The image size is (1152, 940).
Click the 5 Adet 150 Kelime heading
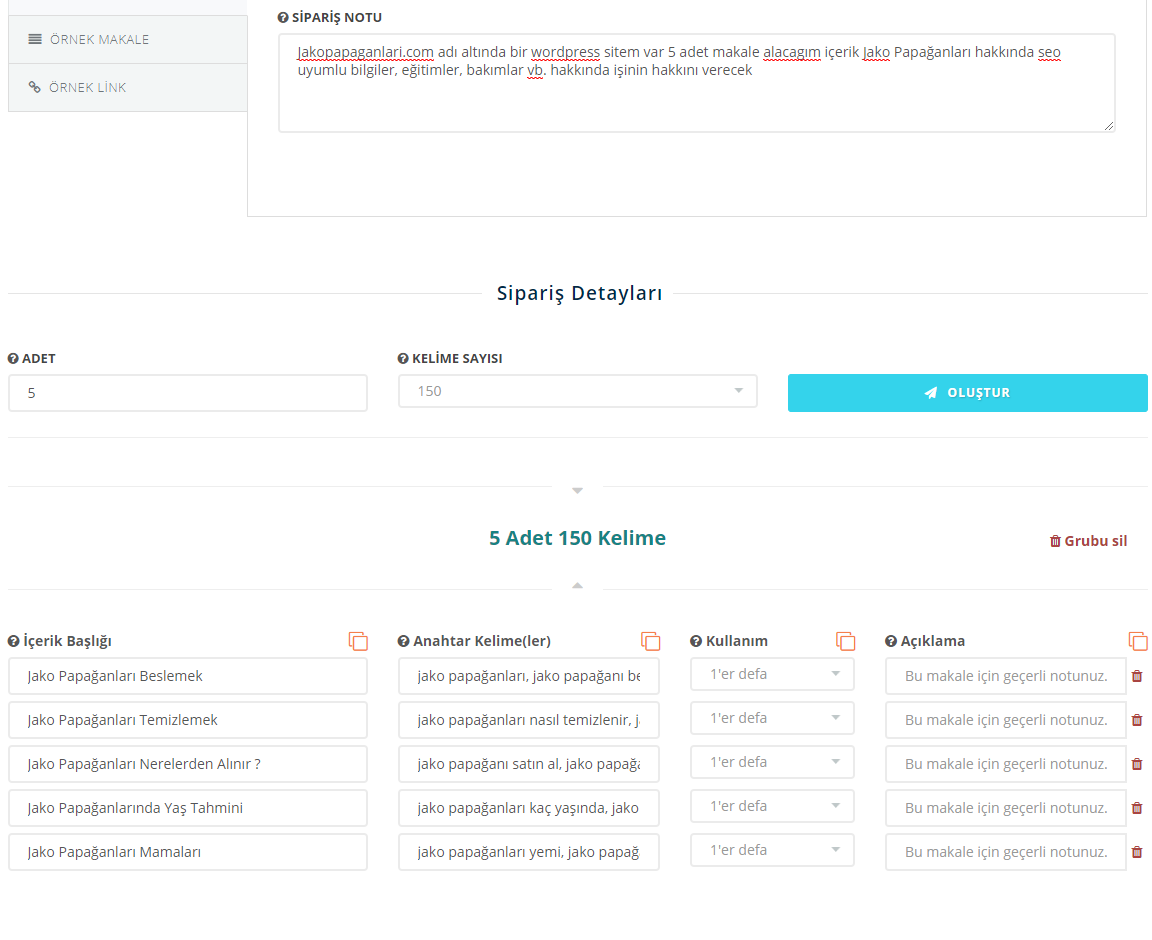577,538
